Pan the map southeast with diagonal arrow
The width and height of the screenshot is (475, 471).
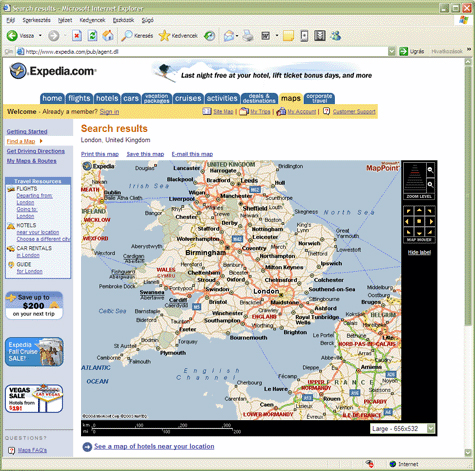[430, 232]
